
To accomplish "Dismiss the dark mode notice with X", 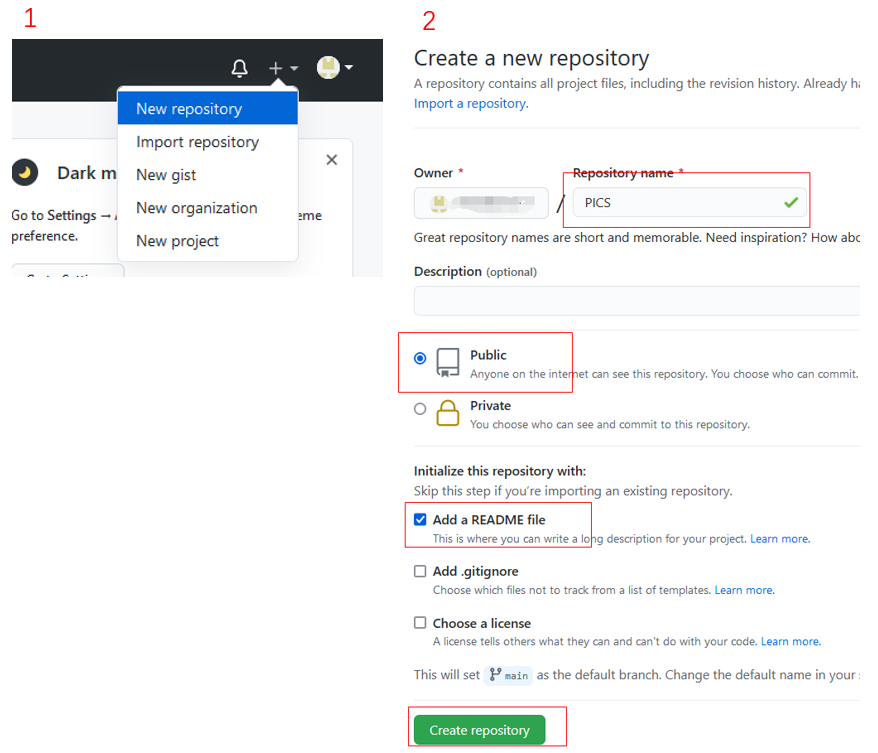I will pos(331,160).
